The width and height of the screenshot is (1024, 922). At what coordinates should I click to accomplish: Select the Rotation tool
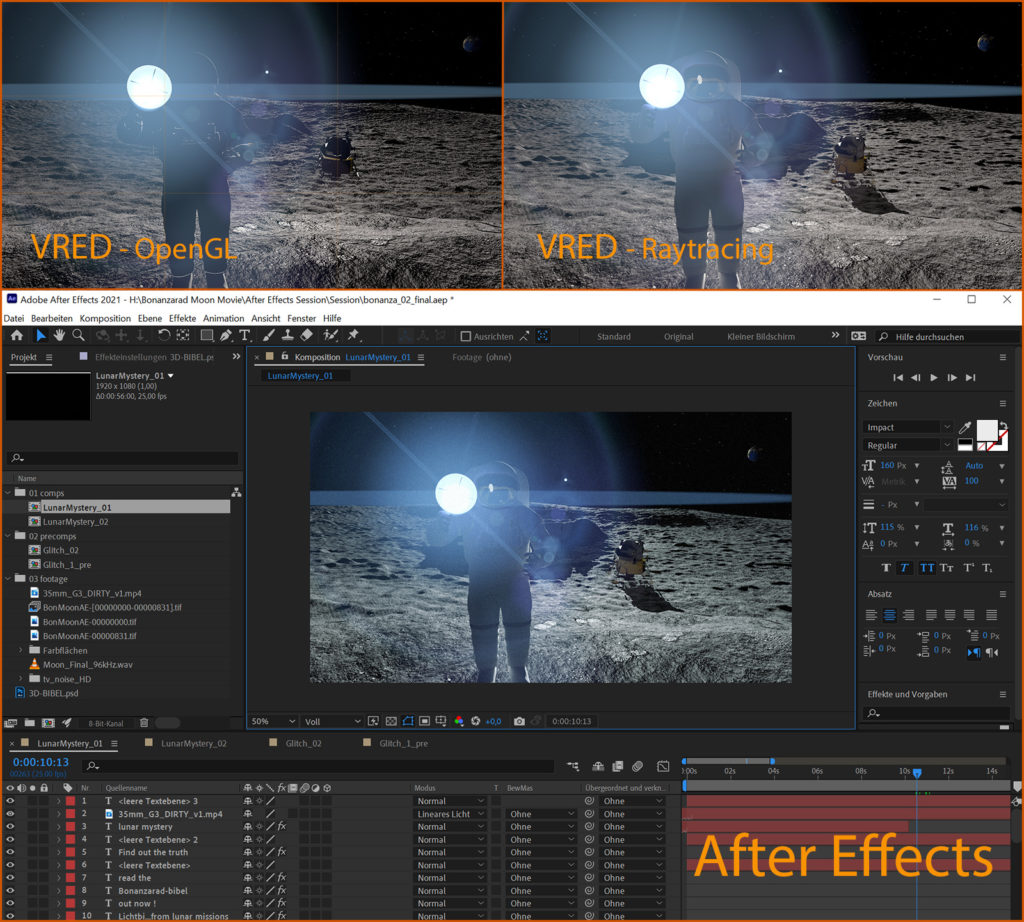coord(163,336)
